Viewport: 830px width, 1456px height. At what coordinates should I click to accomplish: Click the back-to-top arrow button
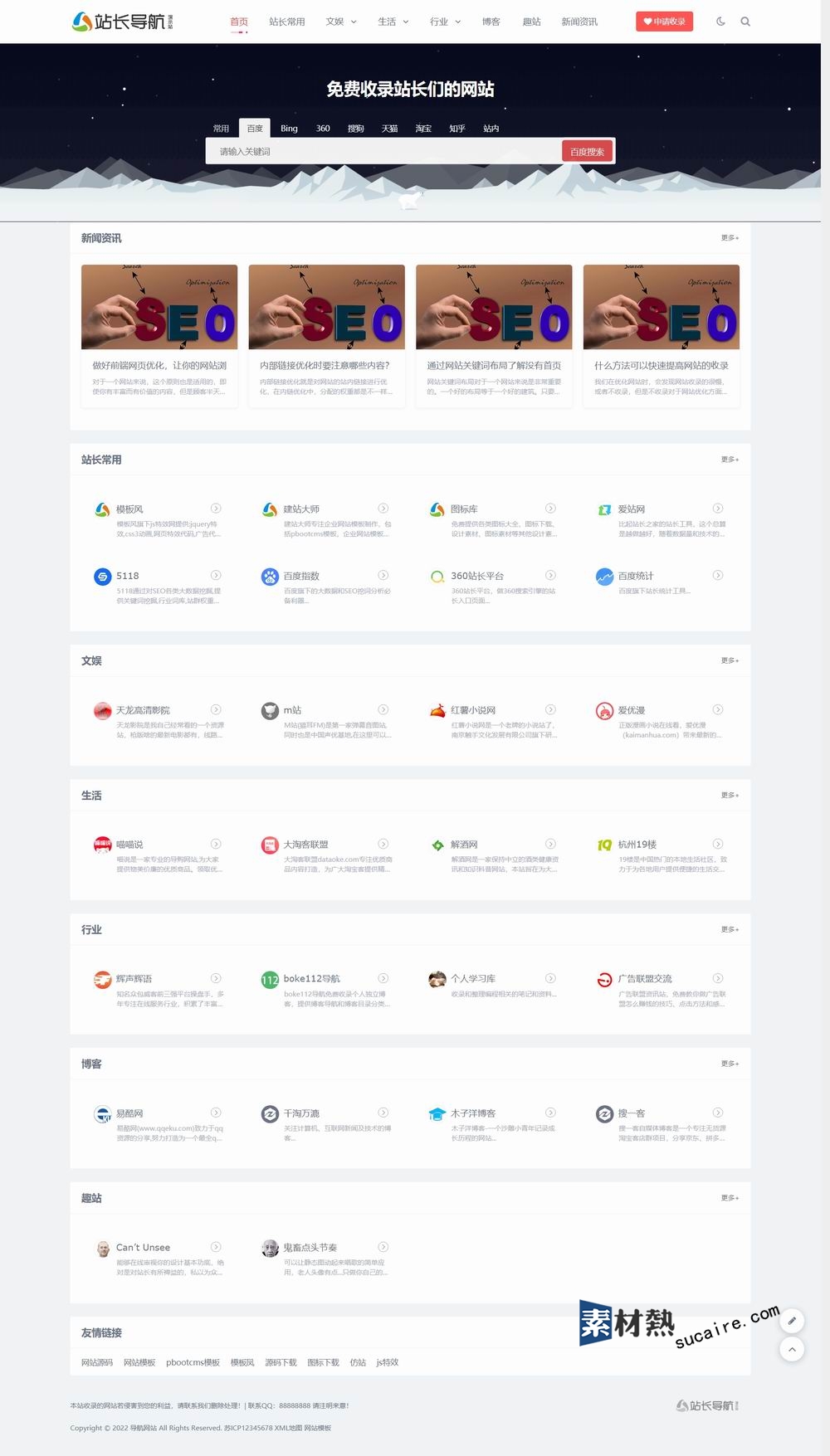click(x=792, y=1349)
